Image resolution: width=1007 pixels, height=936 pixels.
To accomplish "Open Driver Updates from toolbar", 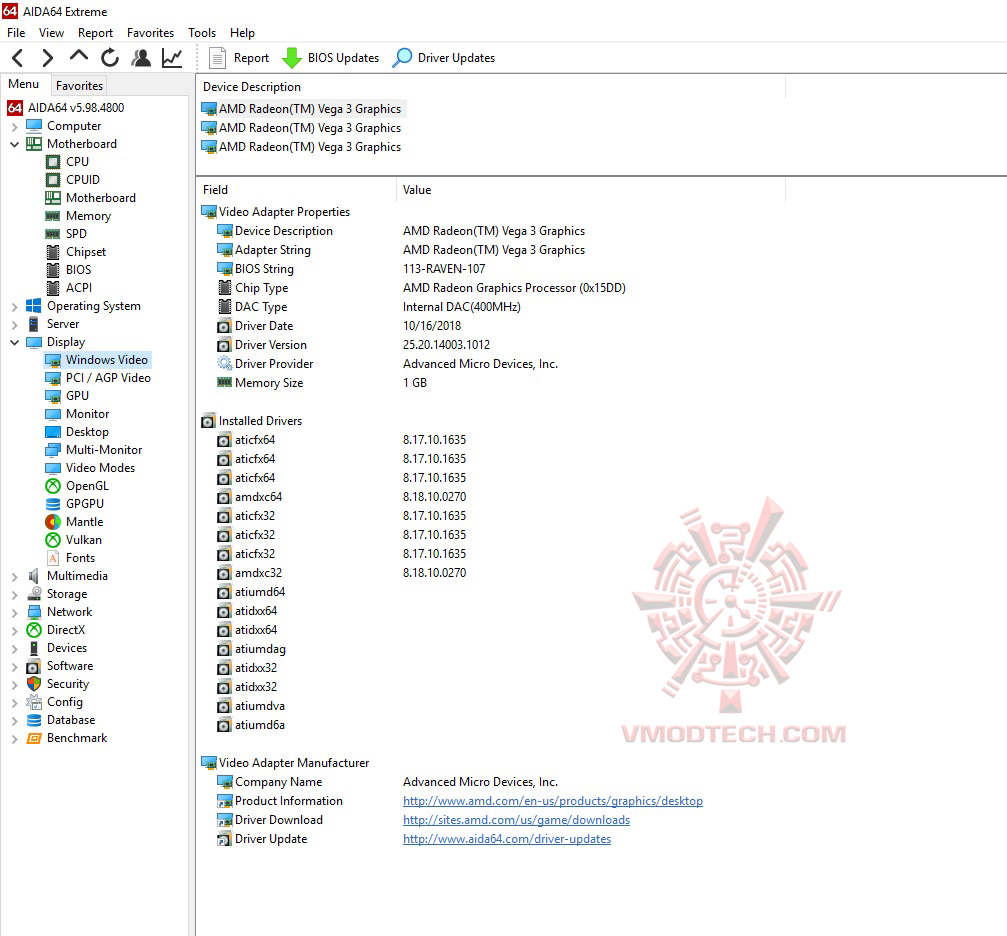I will 444,58.
